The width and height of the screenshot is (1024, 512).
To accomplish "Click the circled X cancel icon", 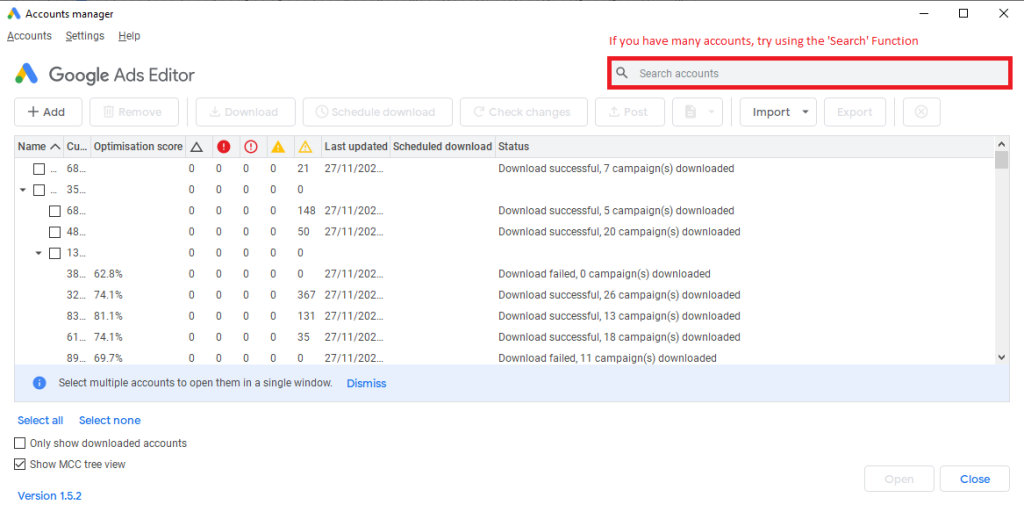I will (921, 112).
